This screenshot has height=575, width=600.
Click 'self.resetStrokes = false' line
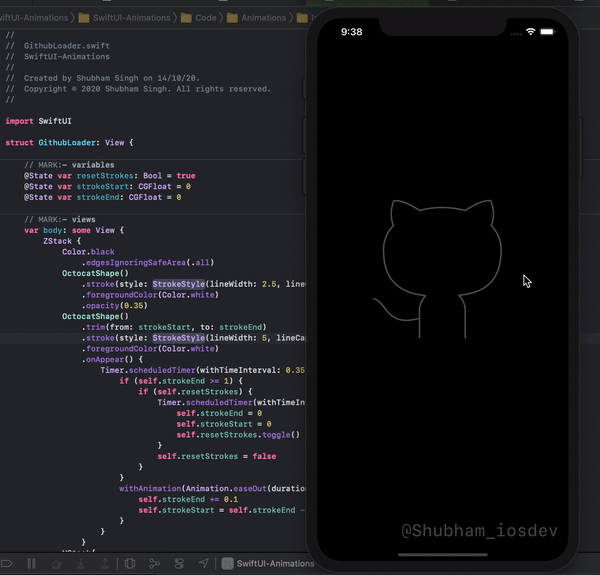(x=217, y=456)
